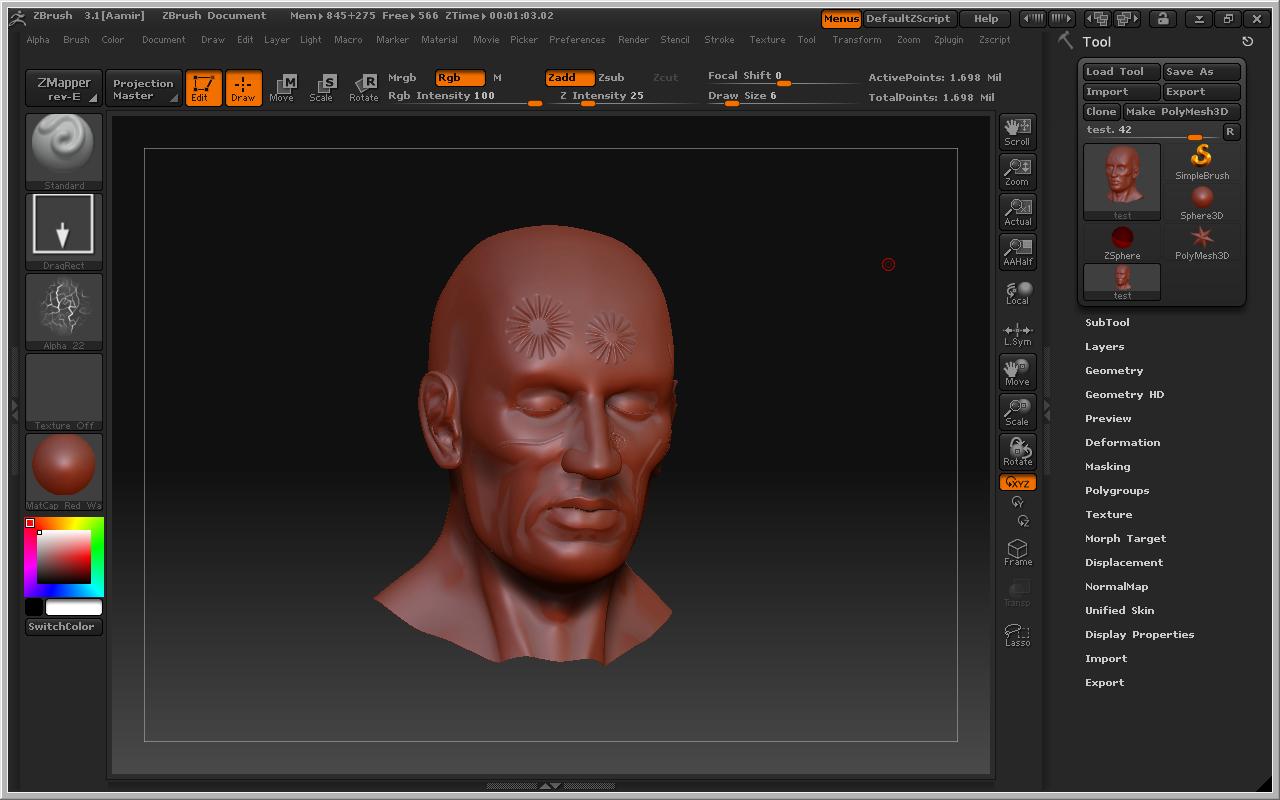1280x800 pixels.
Task: Activate the Move transform tool in top shelf
Action: coord(282,88)
